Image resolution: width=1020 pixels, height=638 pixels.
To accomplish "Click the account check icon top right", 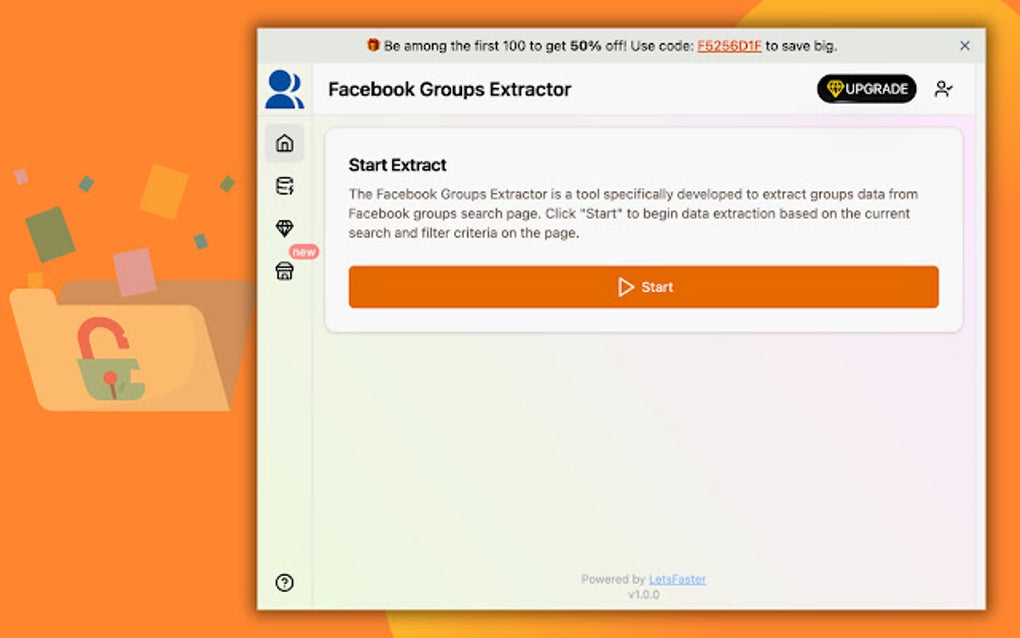I will [943, 89].
